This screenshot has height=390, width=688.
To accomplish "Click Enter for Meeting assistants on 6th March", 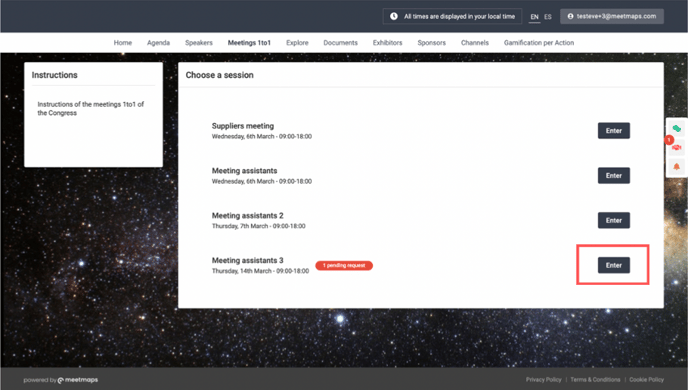I will [613, 175].
